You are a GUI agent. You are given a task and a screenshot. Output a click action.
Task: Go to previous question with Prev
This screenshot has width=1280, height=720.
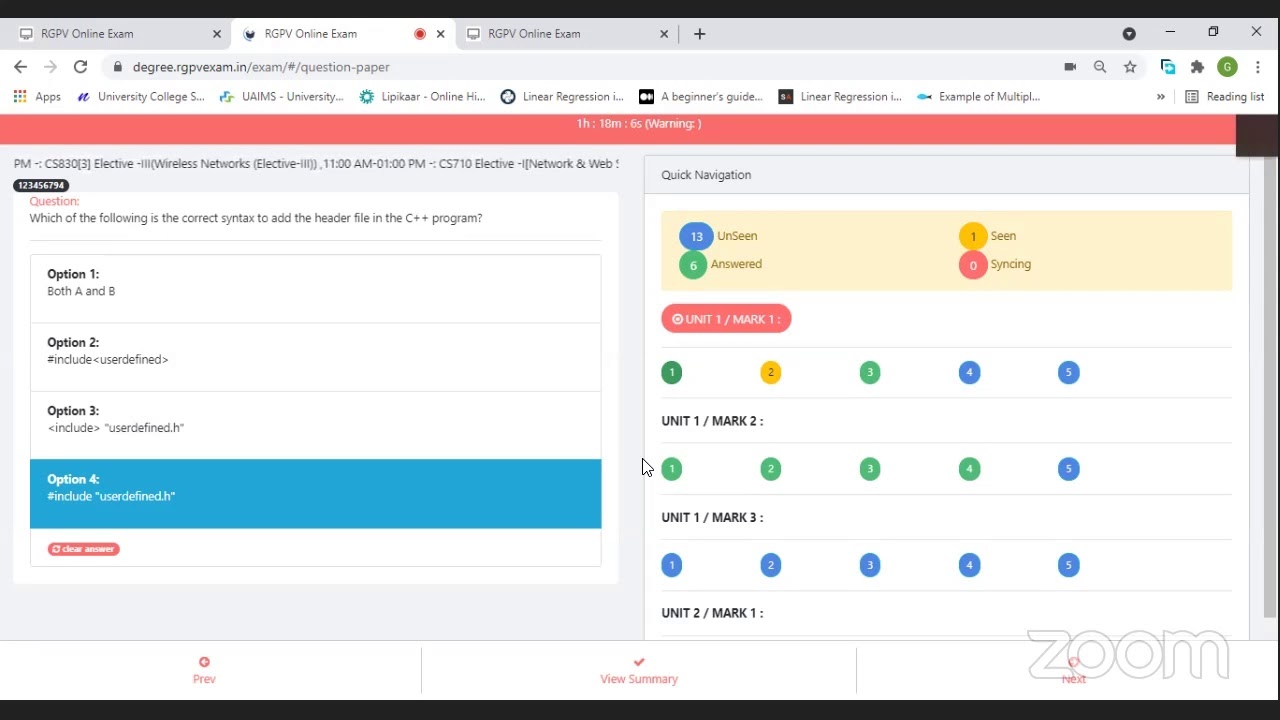point(204,670)
